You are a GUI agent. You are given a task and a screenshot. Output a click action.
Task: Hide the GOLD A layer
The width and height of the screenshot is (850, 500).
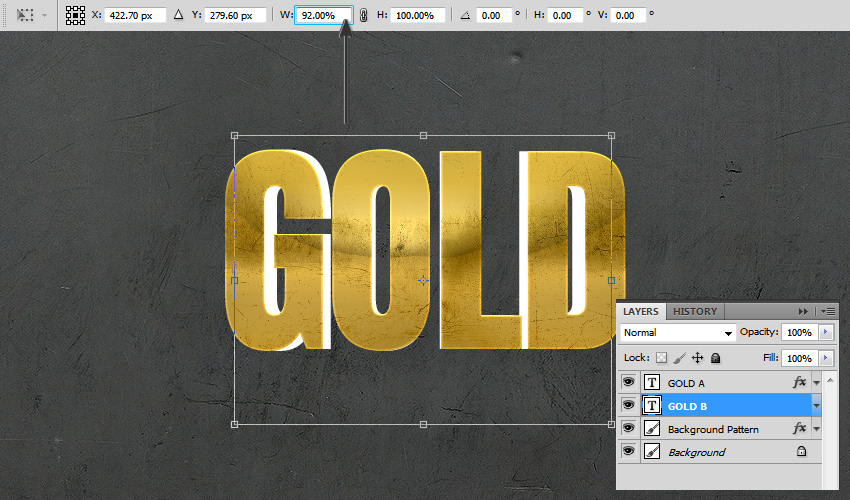click(628, 382)
